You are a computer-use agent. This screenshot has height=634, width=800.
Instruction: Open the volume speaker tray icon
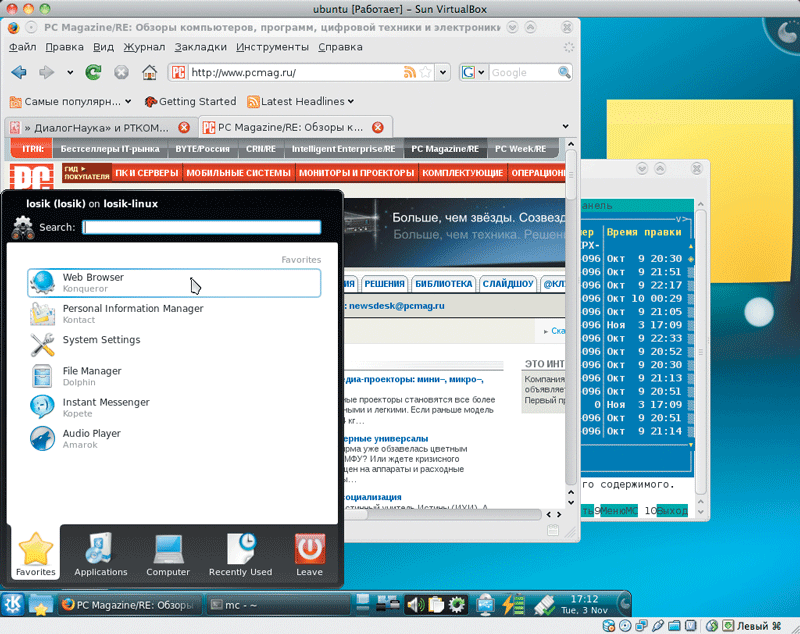click(x=415, y=605)
